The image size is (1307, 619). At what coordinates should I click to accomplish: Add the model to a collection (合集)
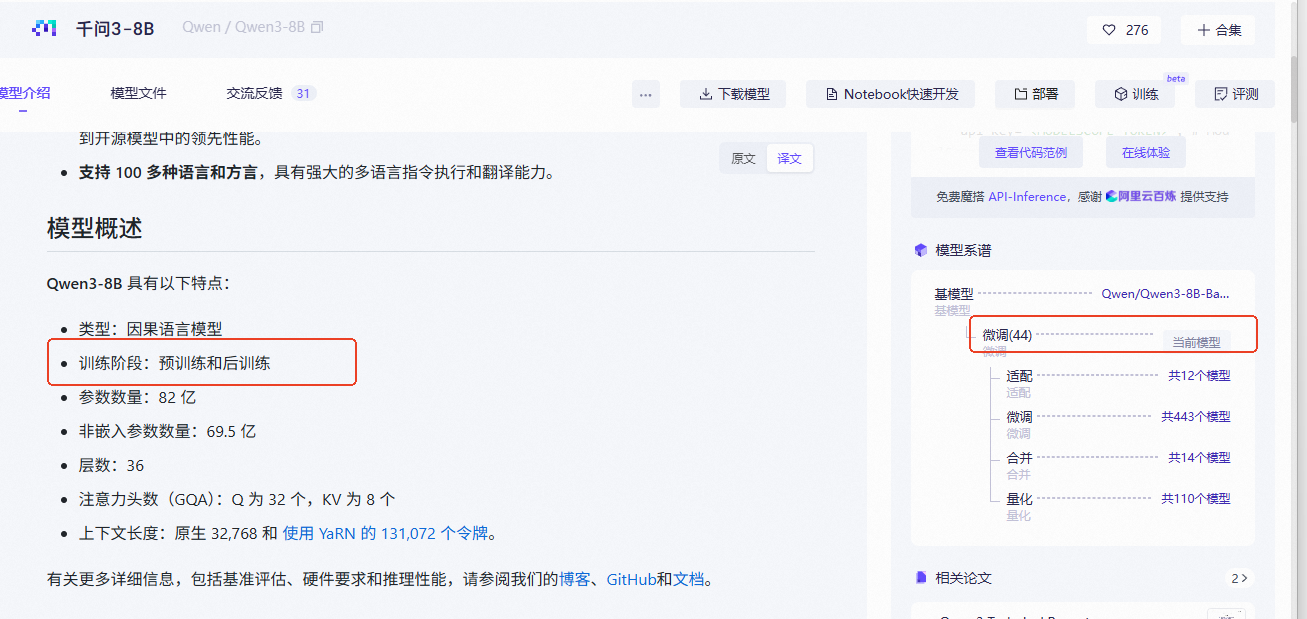click(x=1217, y=30)
